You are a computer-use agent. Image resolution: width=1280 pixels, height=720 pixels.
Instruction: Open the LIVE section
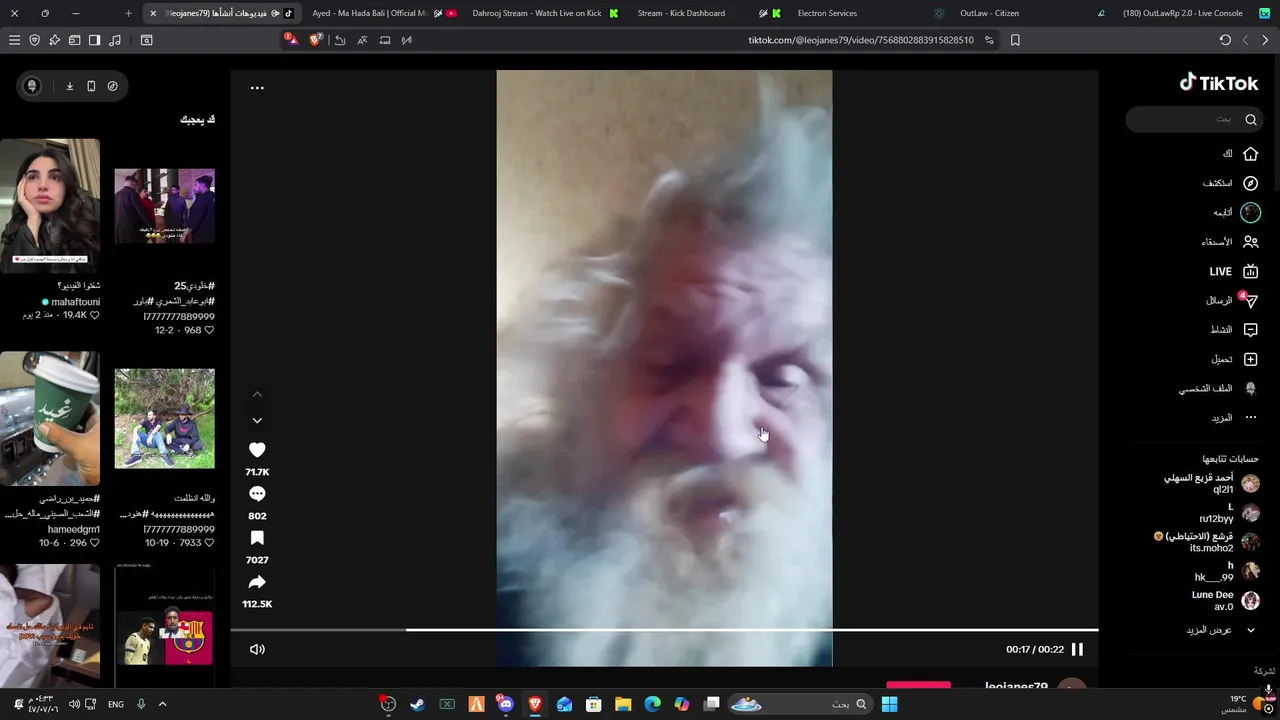point(1233,271)
